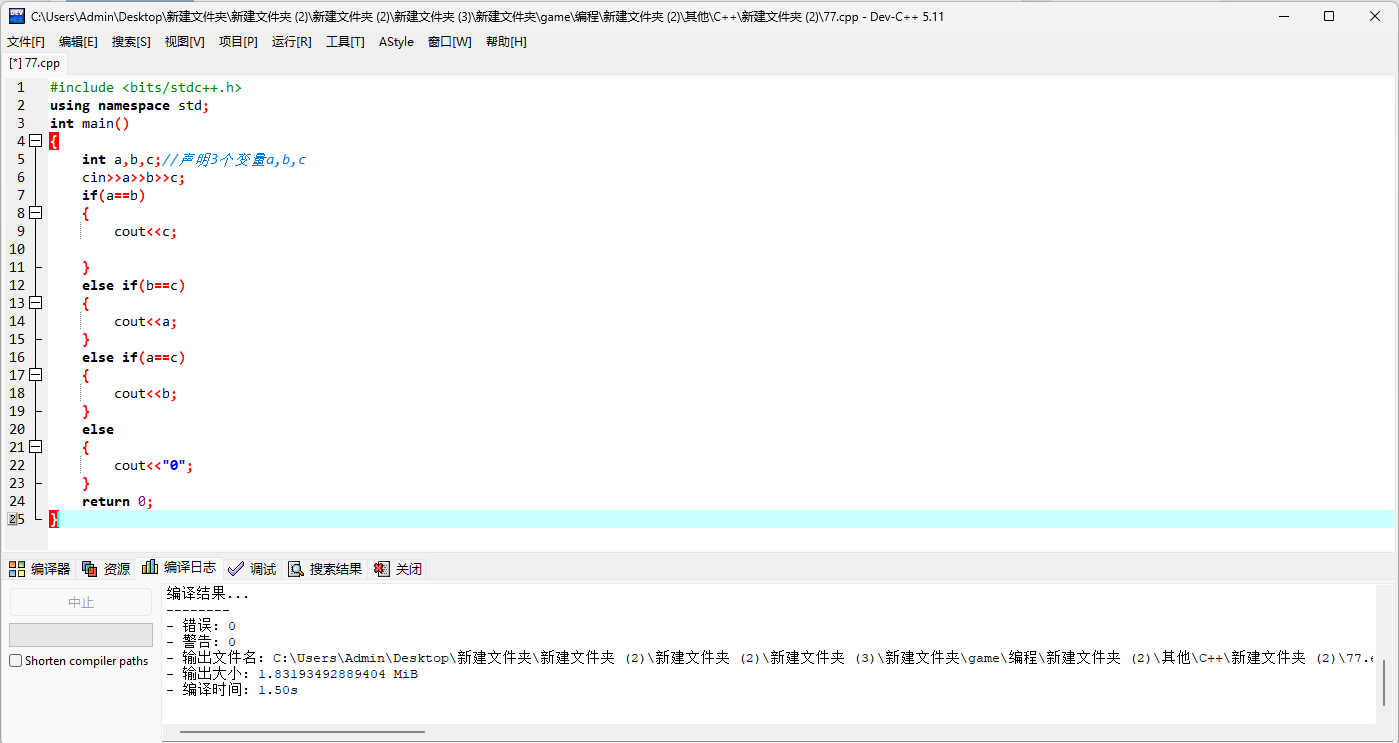Click the 关闭 panel icon

pyautogui.click(x=381, y=568)
